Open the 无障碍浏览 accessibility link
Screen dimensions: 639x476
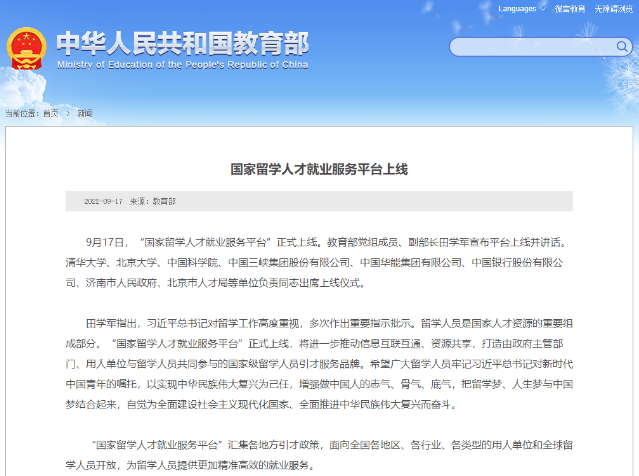point(613,9)
